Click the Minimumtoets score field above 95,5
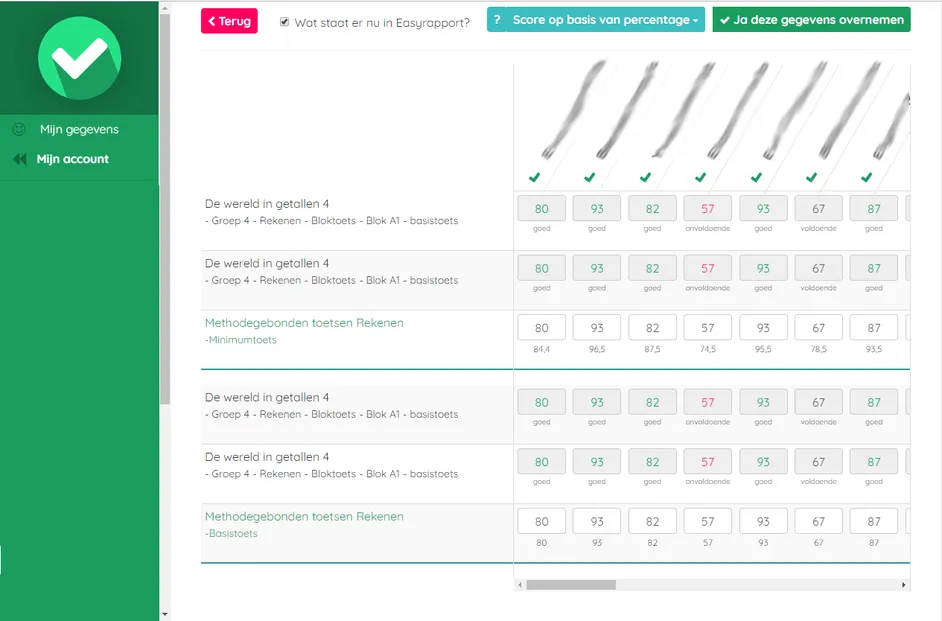This screenshot has height=621, width=942. click(763, 328)
